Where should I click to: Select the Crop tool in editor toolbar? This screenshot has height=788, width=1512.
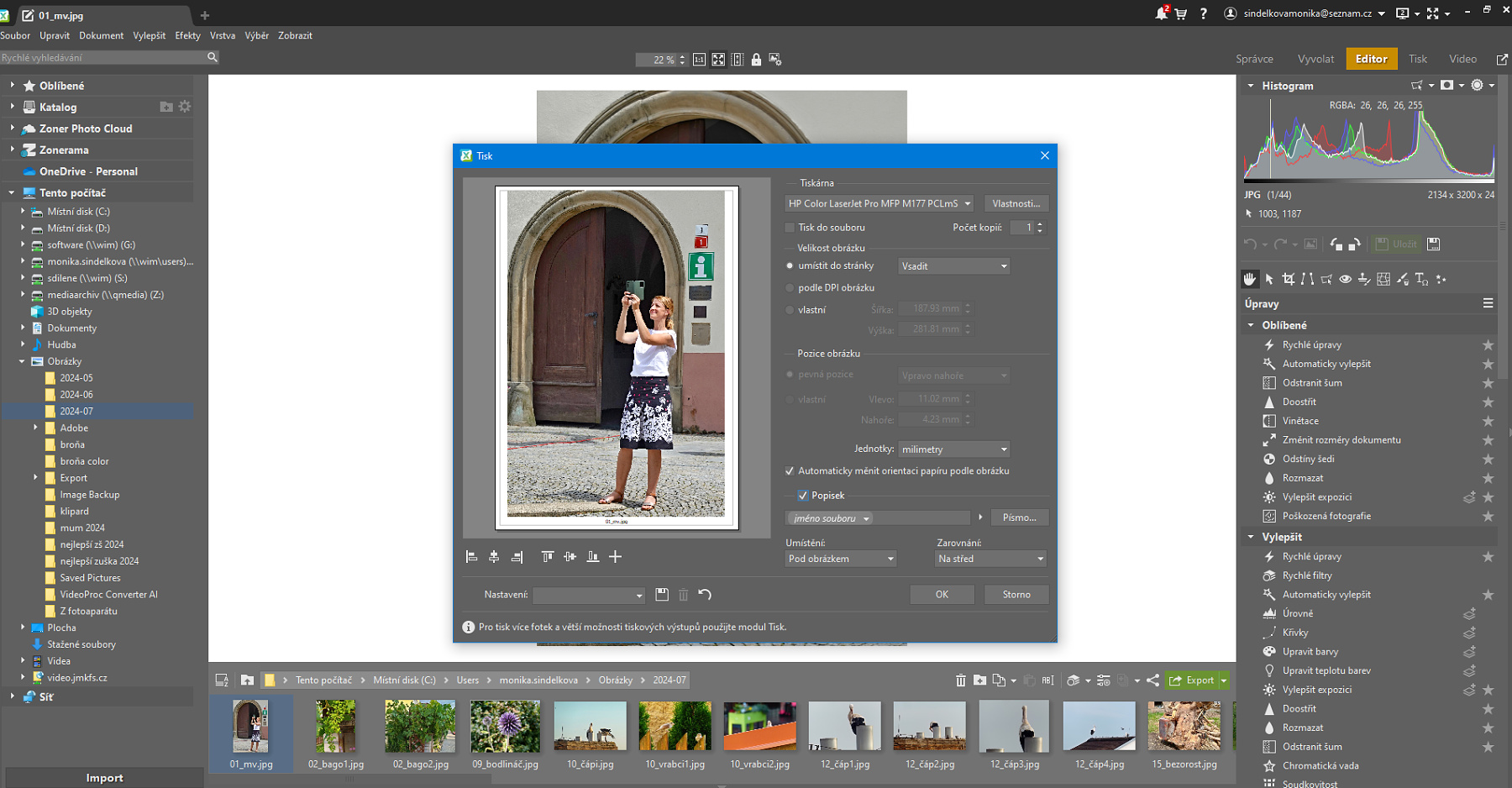[1288, 279]
